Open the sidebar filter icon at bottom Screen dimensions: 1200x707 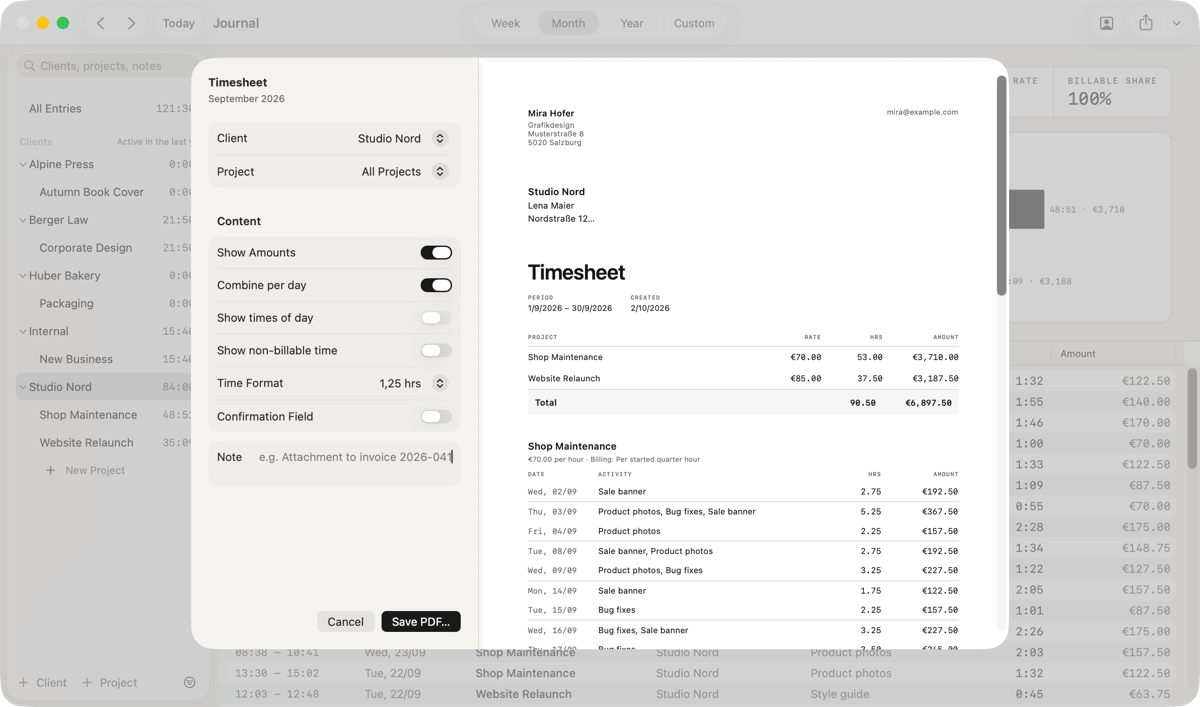(x=189, y=683)
